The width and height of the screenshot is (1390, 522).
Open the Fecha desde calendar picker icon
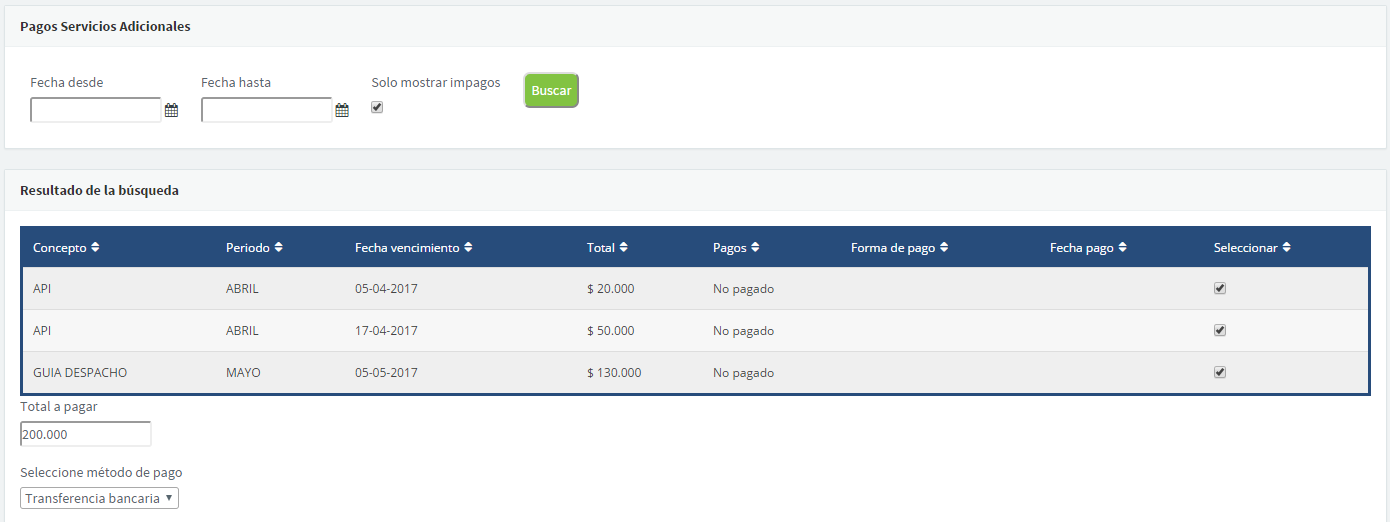[x=171, y=111]
